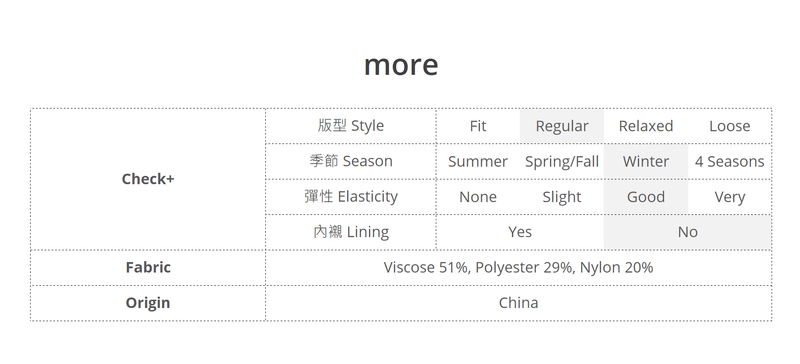
Task: Select the Loose style cell
Action: (729, 126)
